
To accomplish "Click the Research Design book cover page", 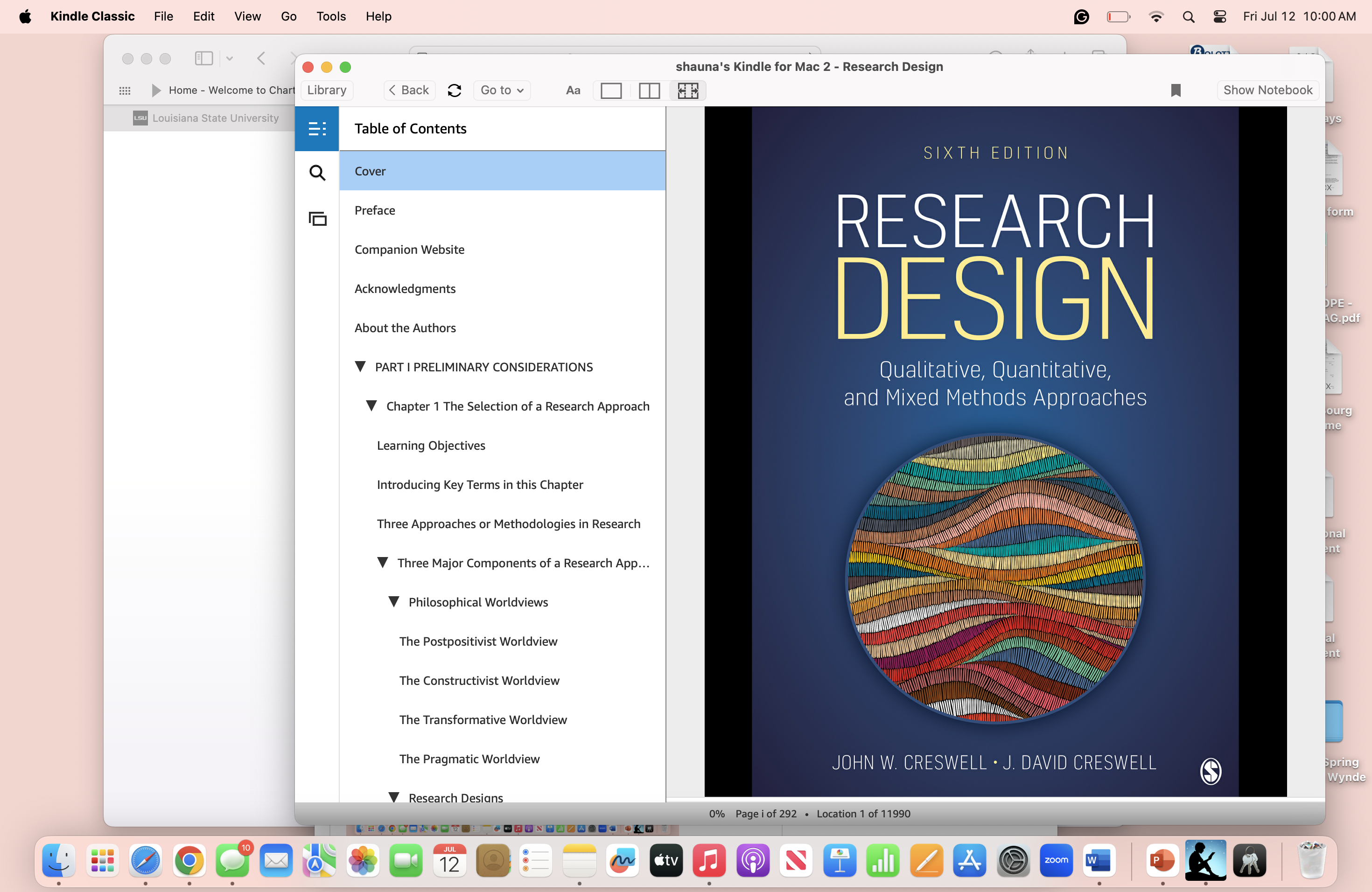I will click(995, 451).
